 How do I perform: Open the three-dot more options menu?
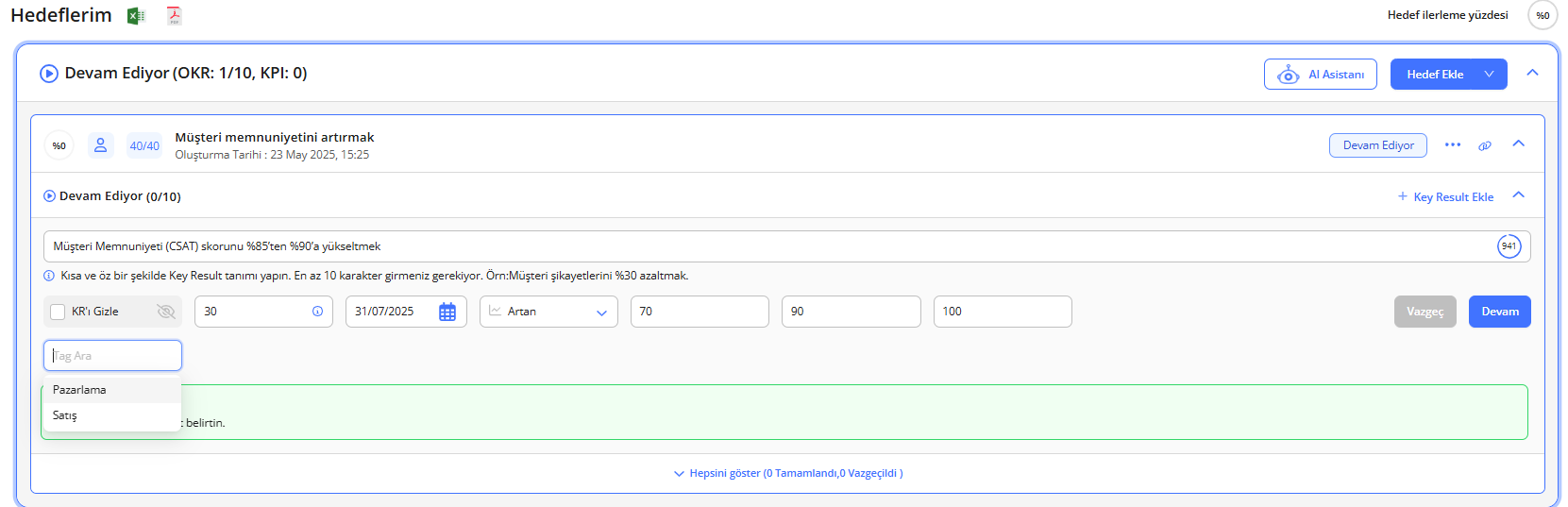coord(1453,144)
